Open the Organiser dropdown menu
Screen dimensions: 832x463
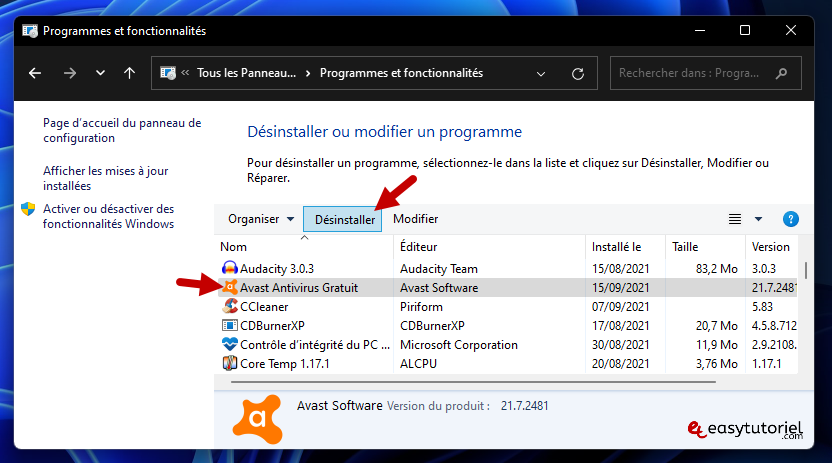click(261, 219)
